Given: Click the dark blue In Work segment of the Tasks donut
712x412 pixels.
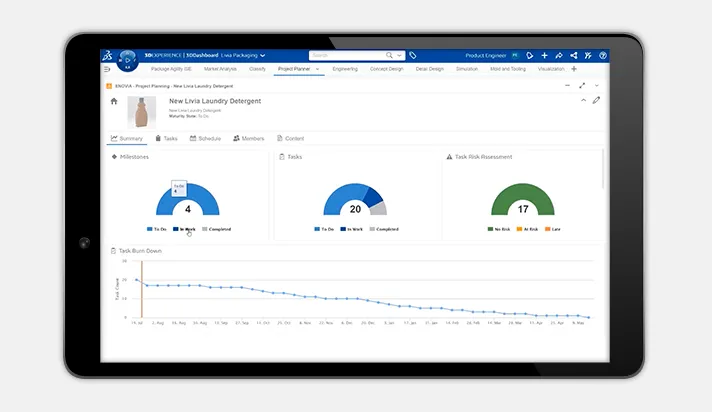Looking at the screenshot, I should [374, 195].
